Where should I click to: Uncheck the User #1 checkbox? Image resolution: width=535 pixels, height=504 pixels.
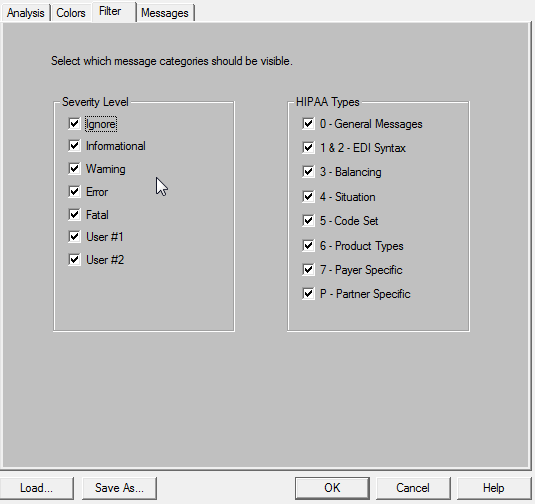(x=74, y=237)
